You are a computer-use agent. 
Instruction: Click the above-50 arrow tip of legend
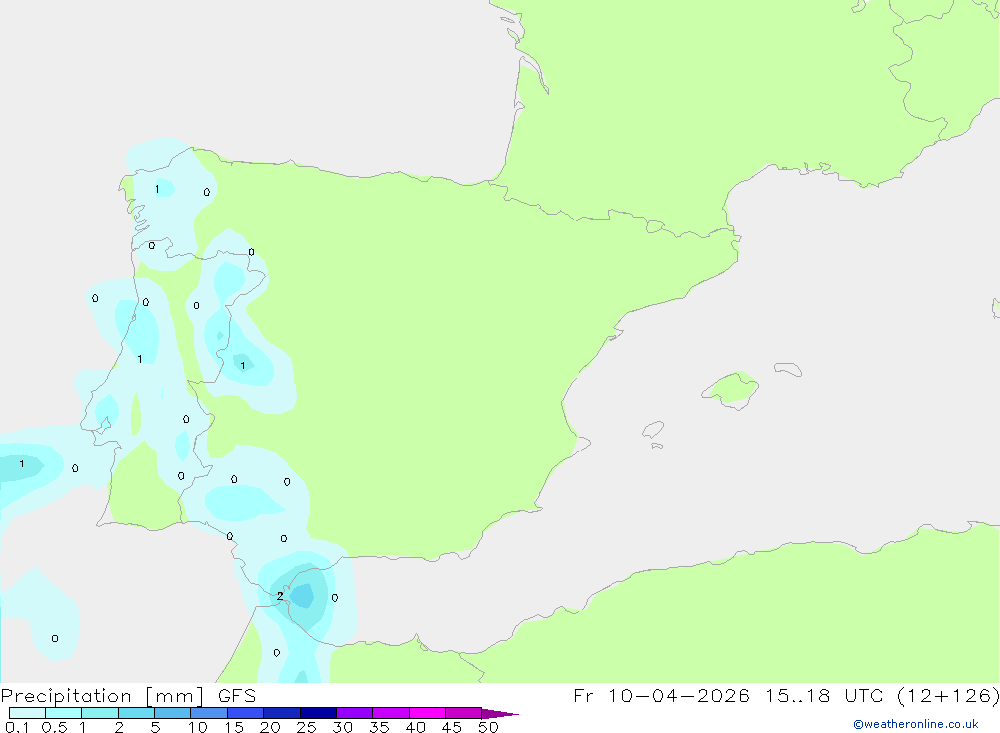pos(500,713)
